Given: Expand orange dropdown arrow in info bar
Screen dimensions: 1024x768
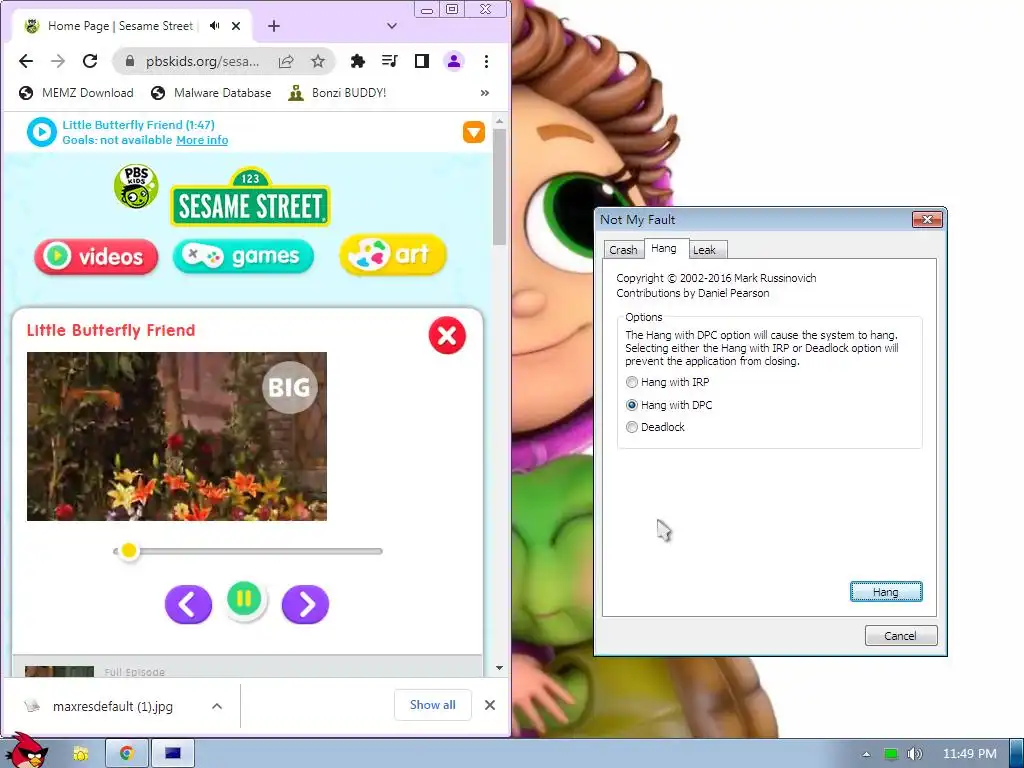Looking at the screenshot, I should [x=474, y=132].
